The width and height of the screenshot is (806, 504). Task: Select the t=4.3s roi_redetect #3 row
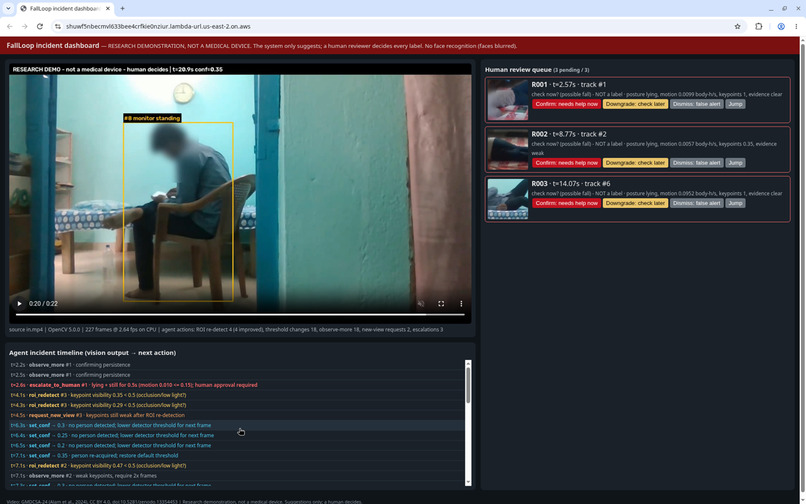pyautogui.click(x=236, y=405)
